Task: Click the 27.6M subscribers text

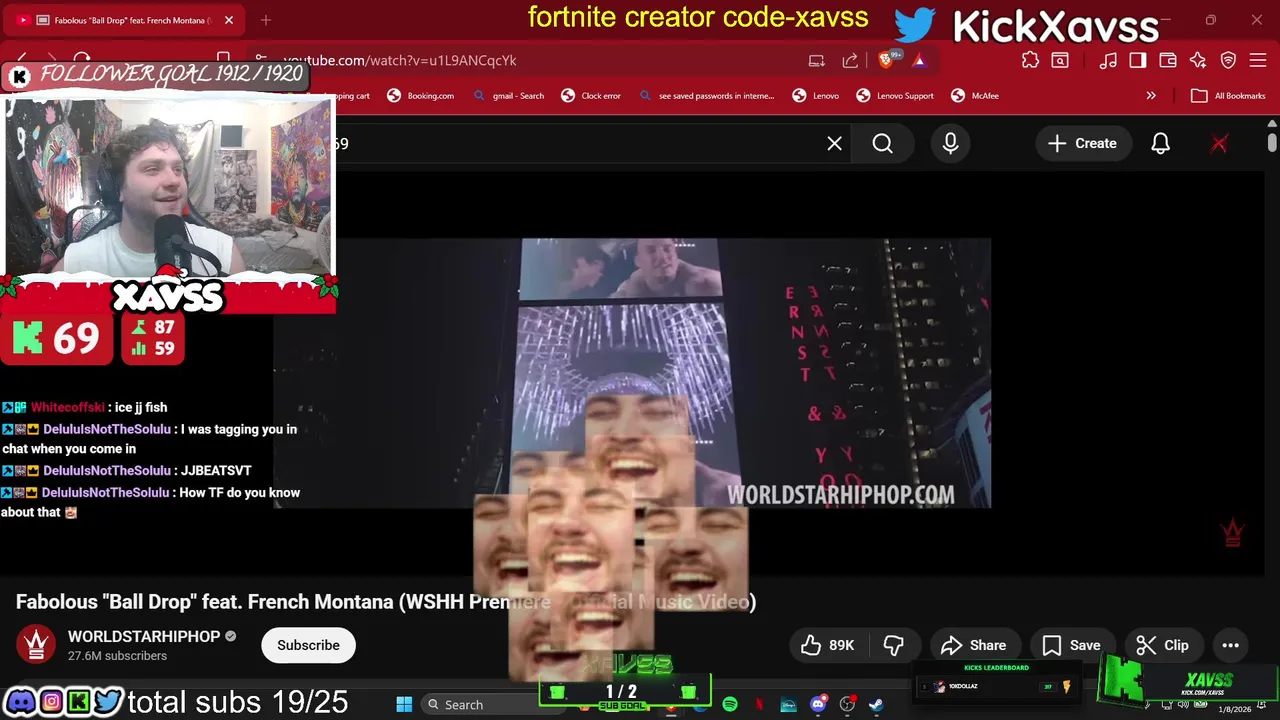Action: [117, 656]
